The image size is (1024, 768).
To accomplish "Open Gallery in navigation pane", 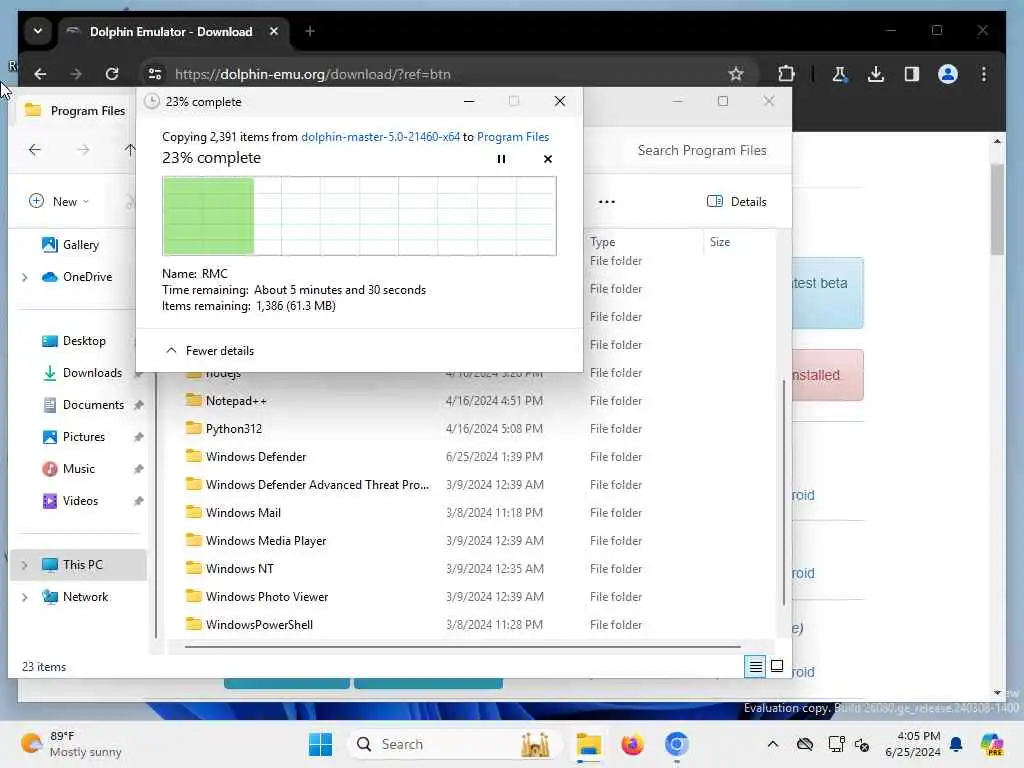I will pyautogui.click(x=80, y=245).
